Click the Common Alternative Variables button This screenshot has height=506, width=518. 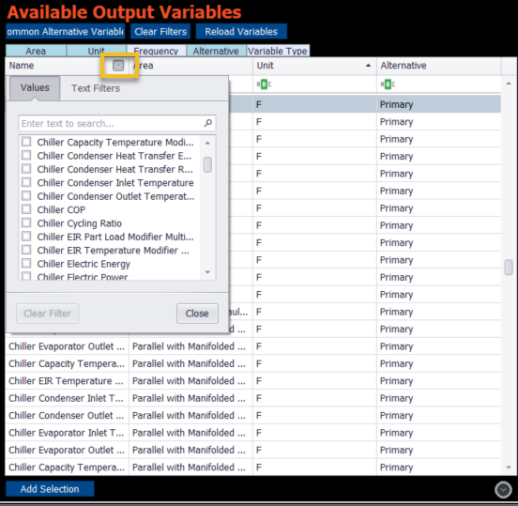(65, 32)
